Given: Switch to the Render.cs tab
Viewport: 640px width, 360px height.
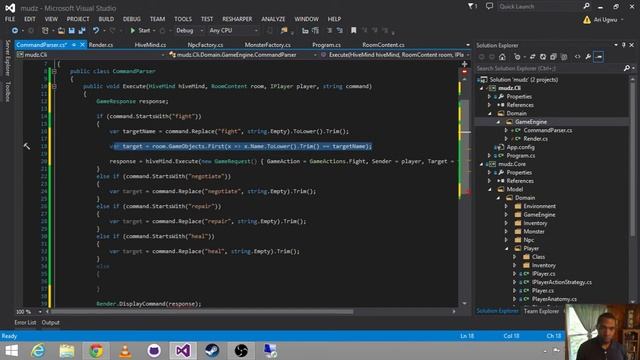Looking at the screenshot, I should click(x=101, y=45).
